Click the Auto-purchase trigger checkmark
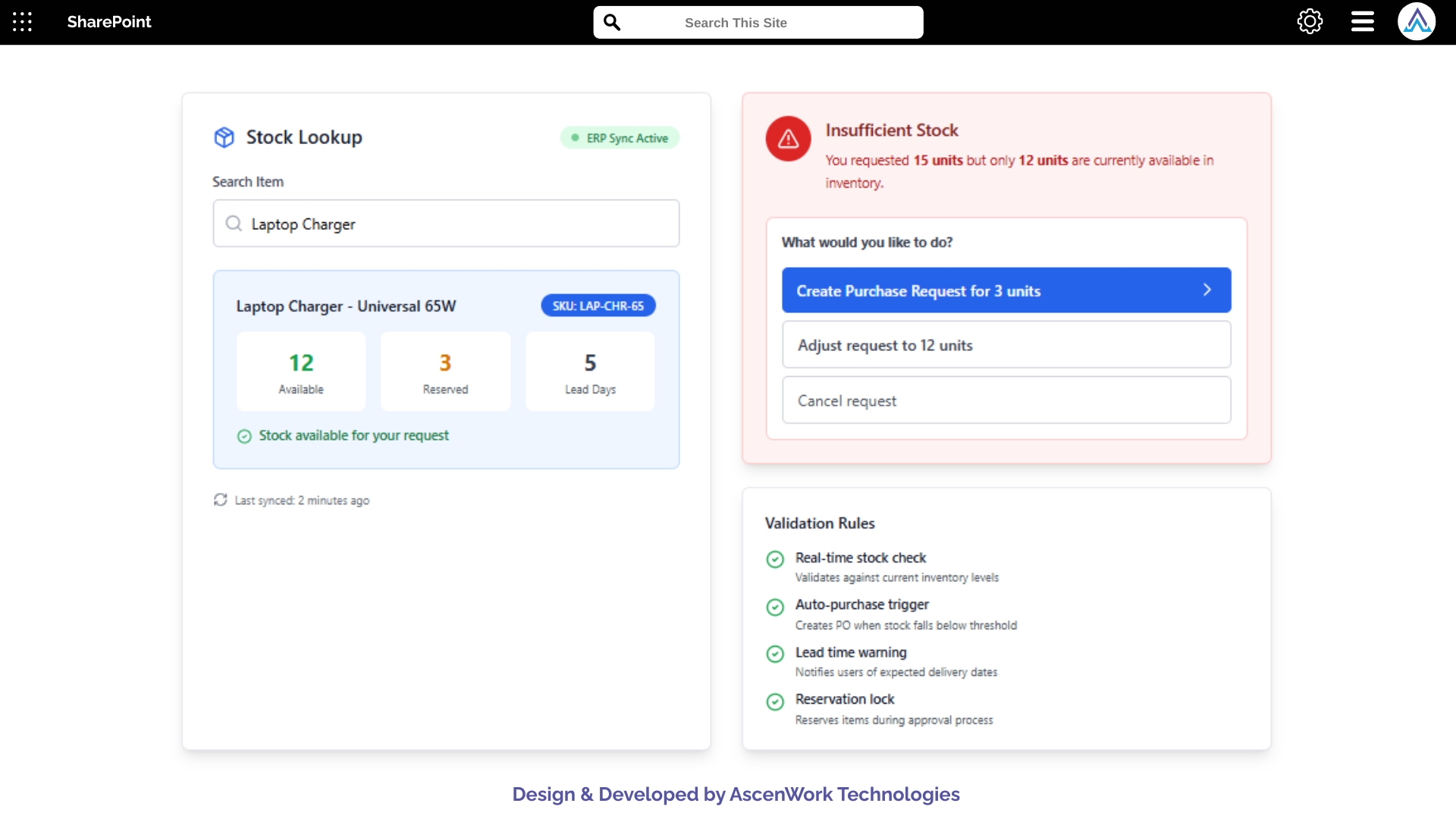Screen dimensions: 1456x819 point(775,607)
